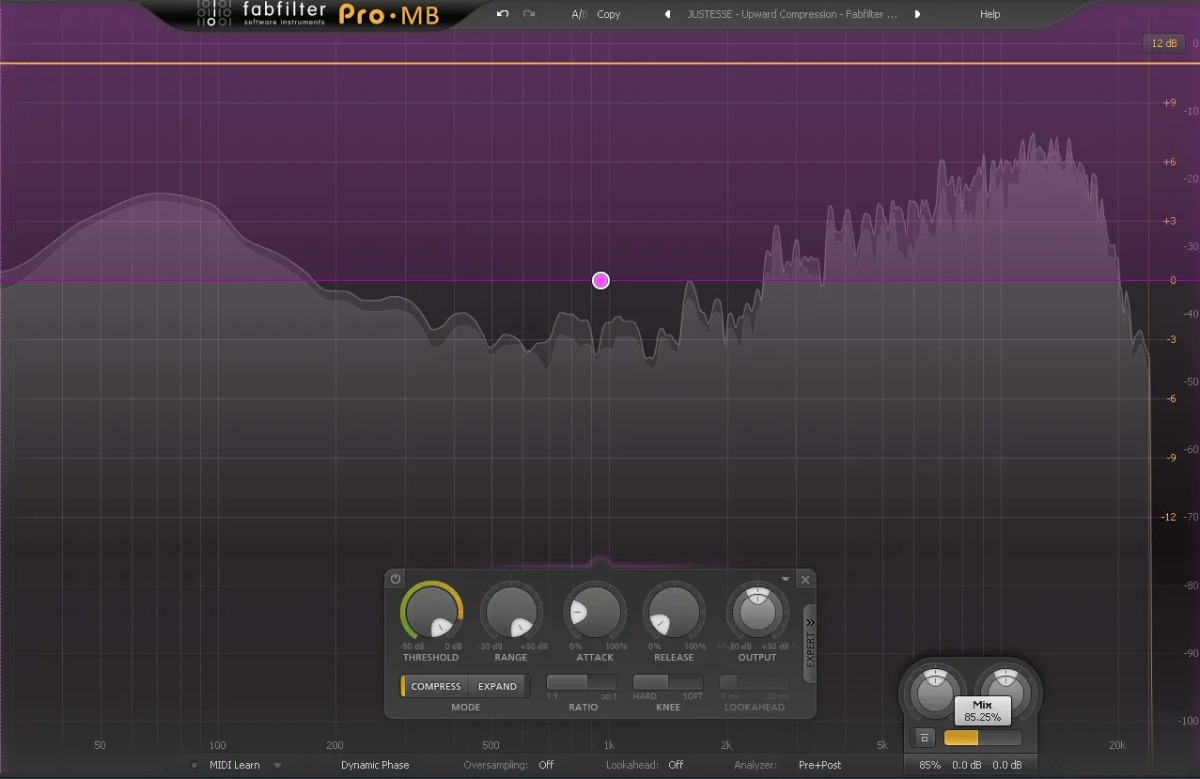
Task: Go to the next preset
Action: click(x=917, y=14)
